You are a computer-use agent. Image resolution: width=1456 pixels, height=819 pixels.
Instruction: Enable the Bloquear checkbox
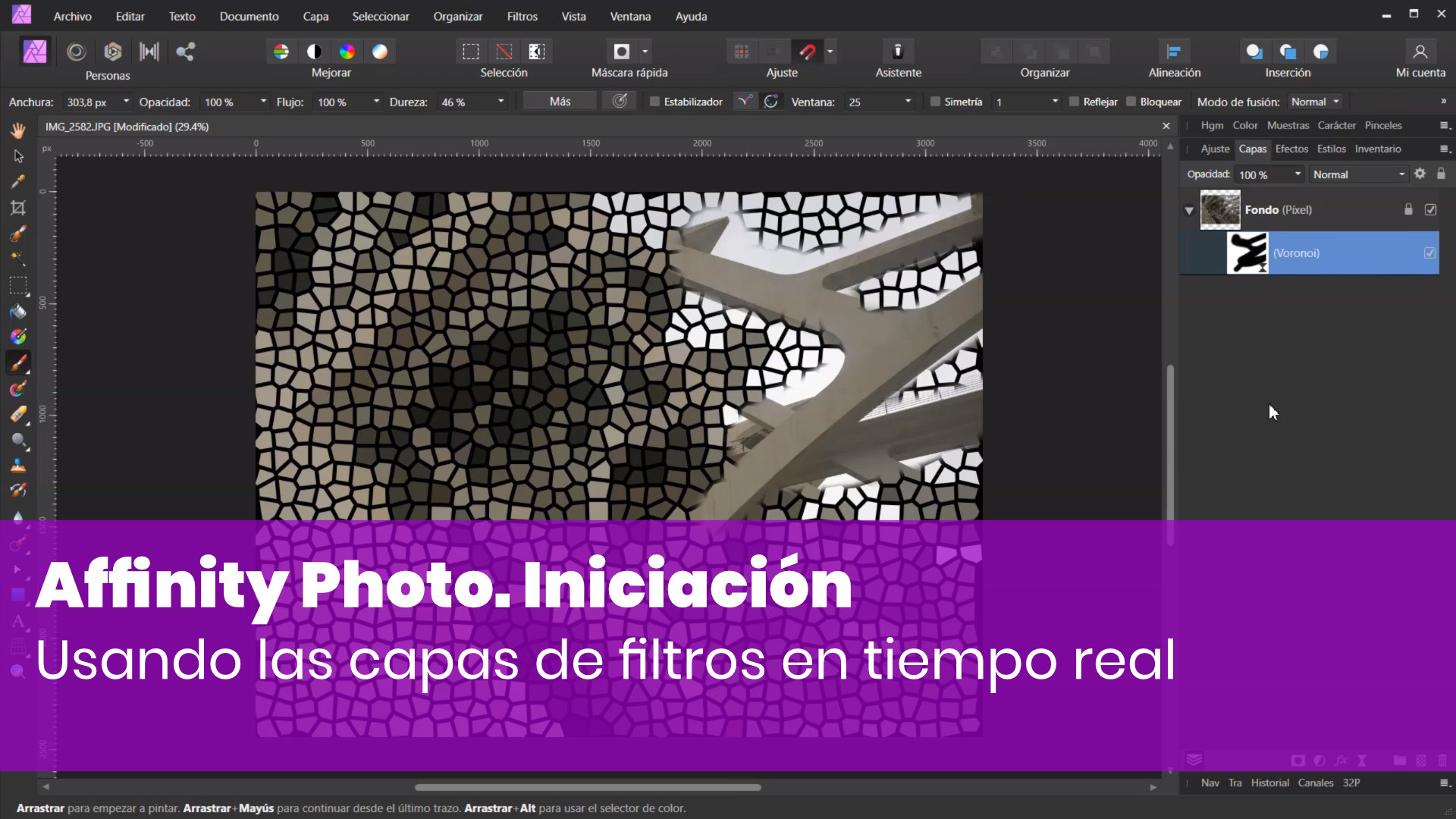click(x=1131, y=102)
